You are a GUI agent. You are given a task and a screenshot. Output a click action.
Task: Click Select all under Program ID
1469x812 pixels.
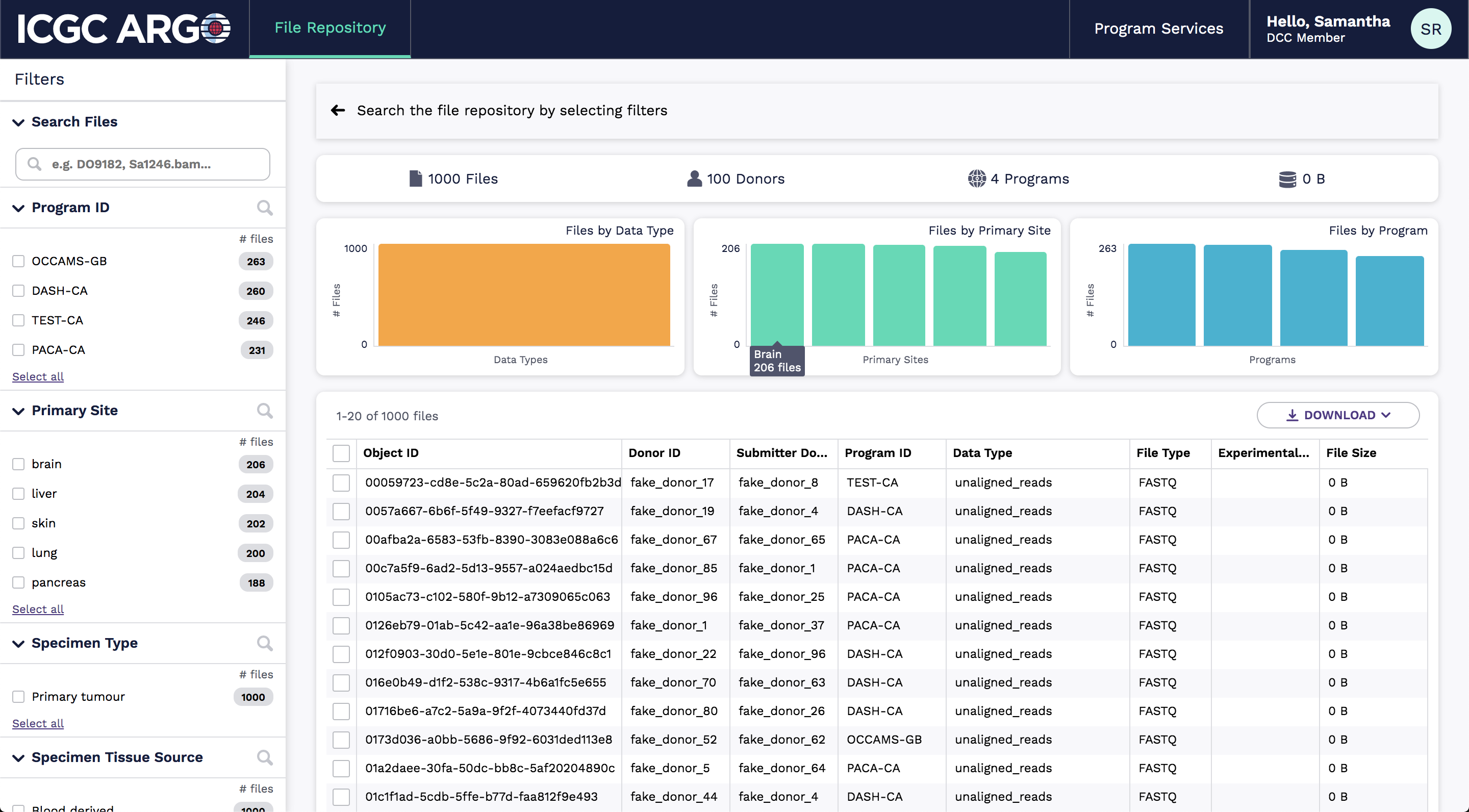pyautogui.click(x=37, y=376)
